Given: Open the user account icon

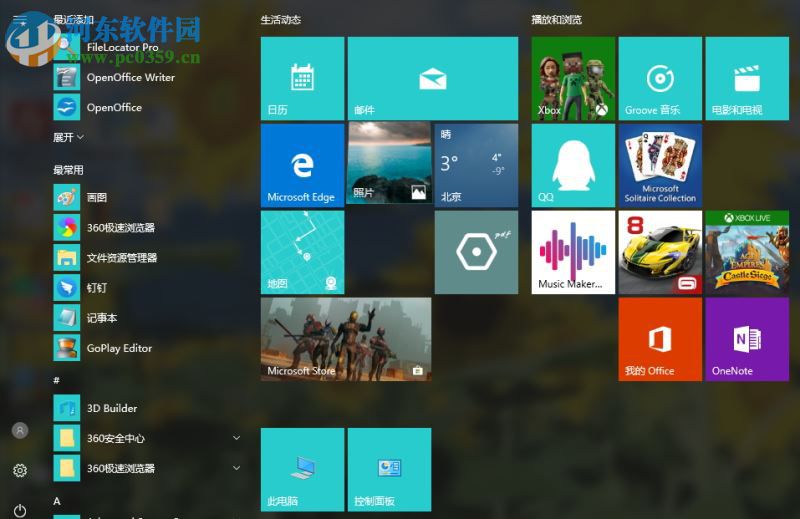Looking at the screenshot, I should point(20,430).
